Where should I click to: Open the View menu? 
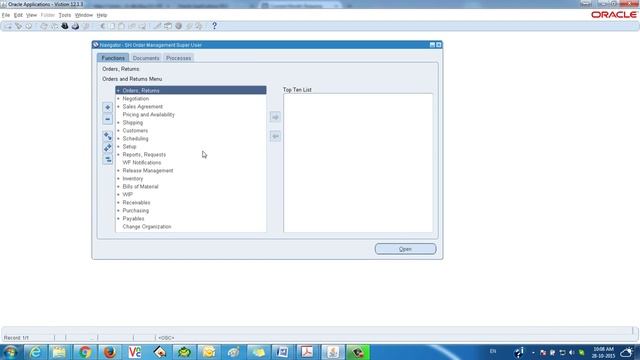click(31, 15)
